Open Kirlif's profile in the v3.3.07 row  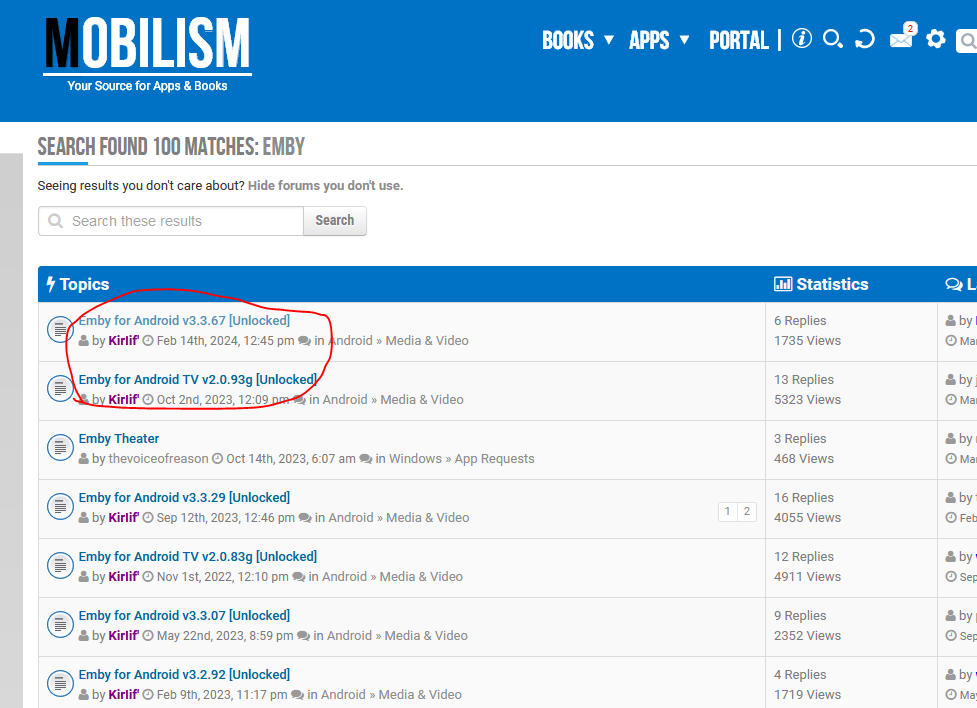pos(123,636)
